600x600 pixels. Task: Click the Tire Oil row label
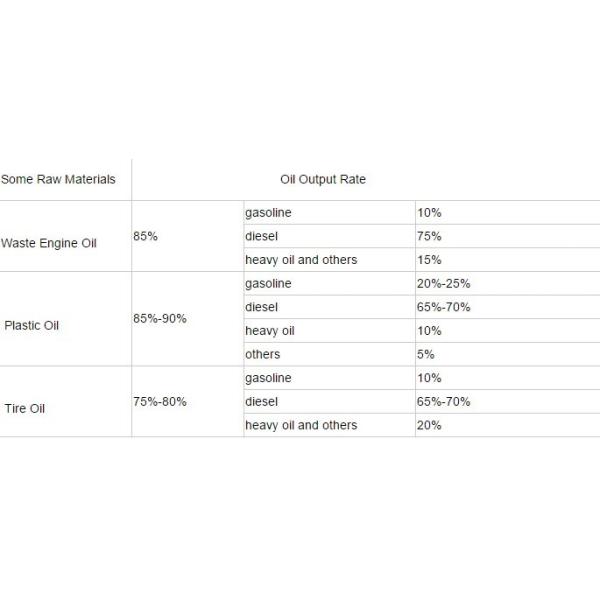25,408
